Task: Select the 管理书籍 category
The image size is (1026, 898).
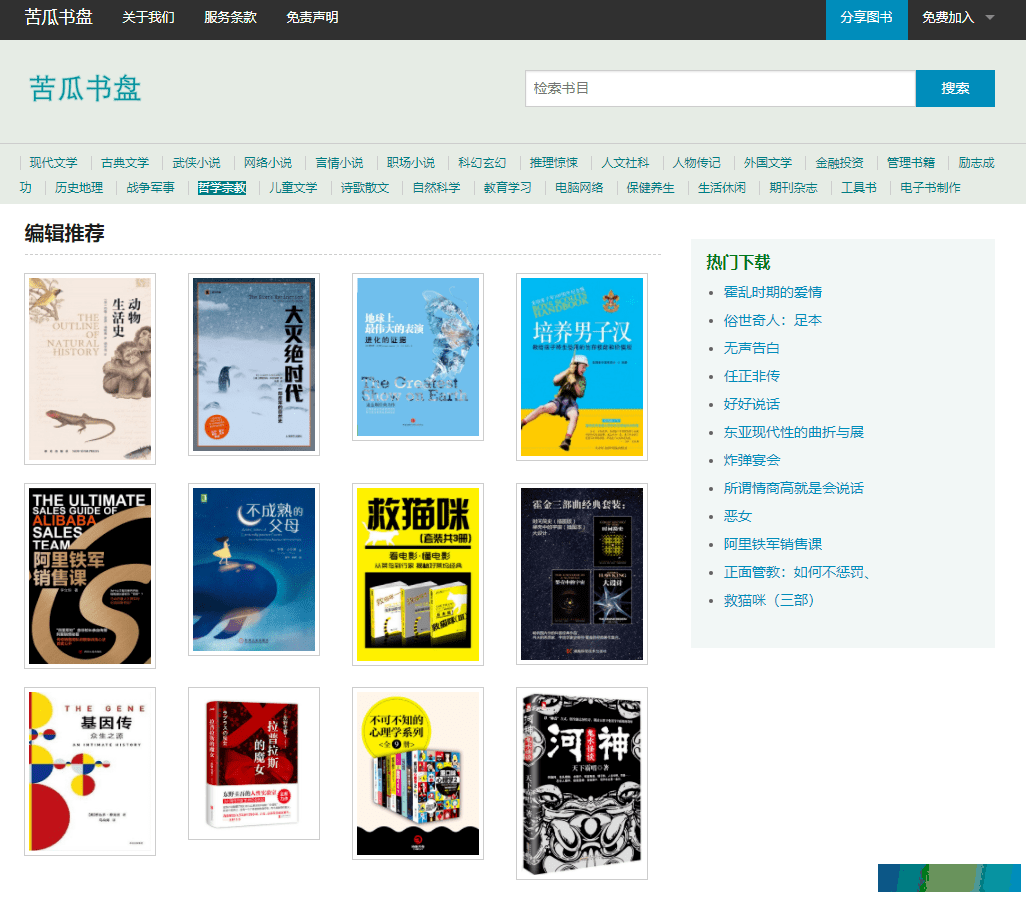Action: (x=911, y=163)
